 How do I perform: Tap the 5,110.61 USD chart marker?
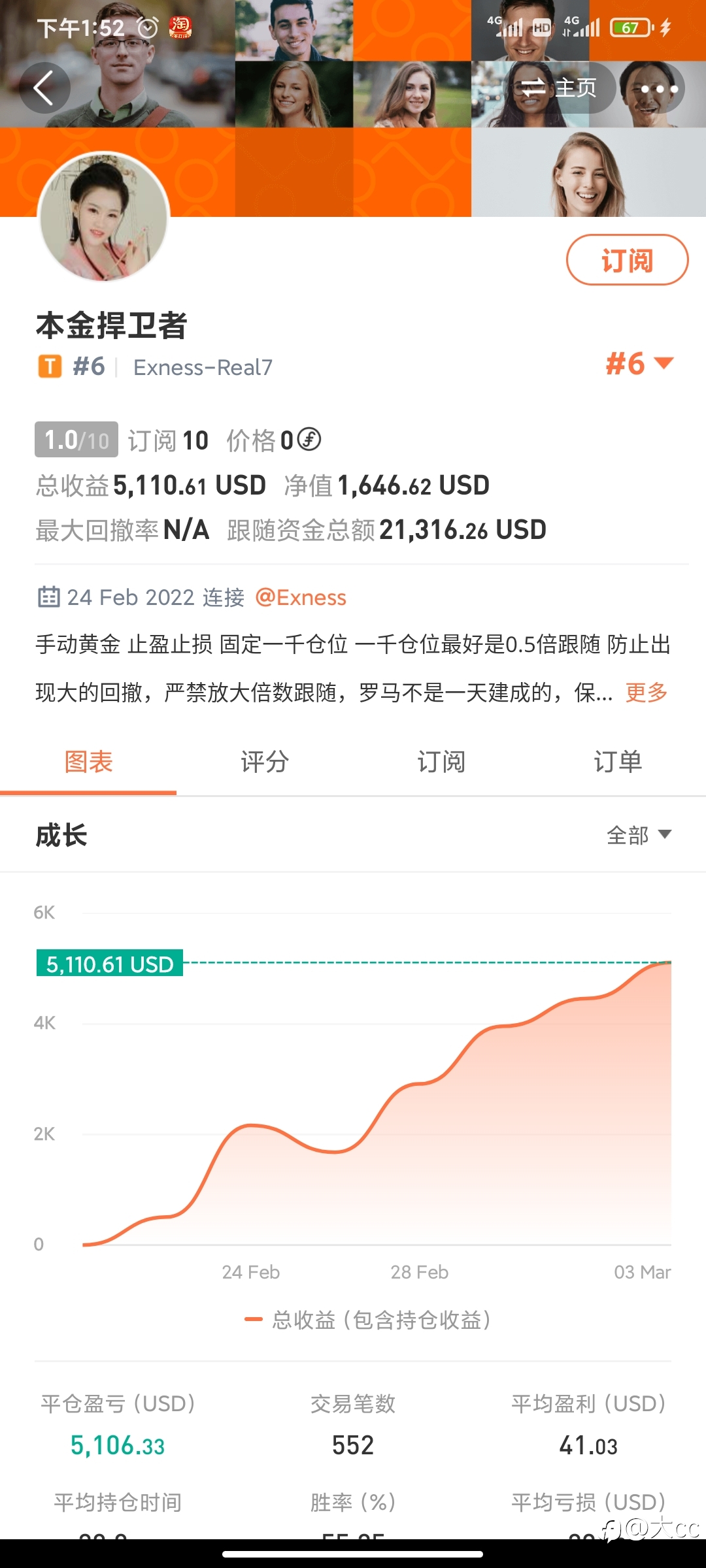(110, 963)
